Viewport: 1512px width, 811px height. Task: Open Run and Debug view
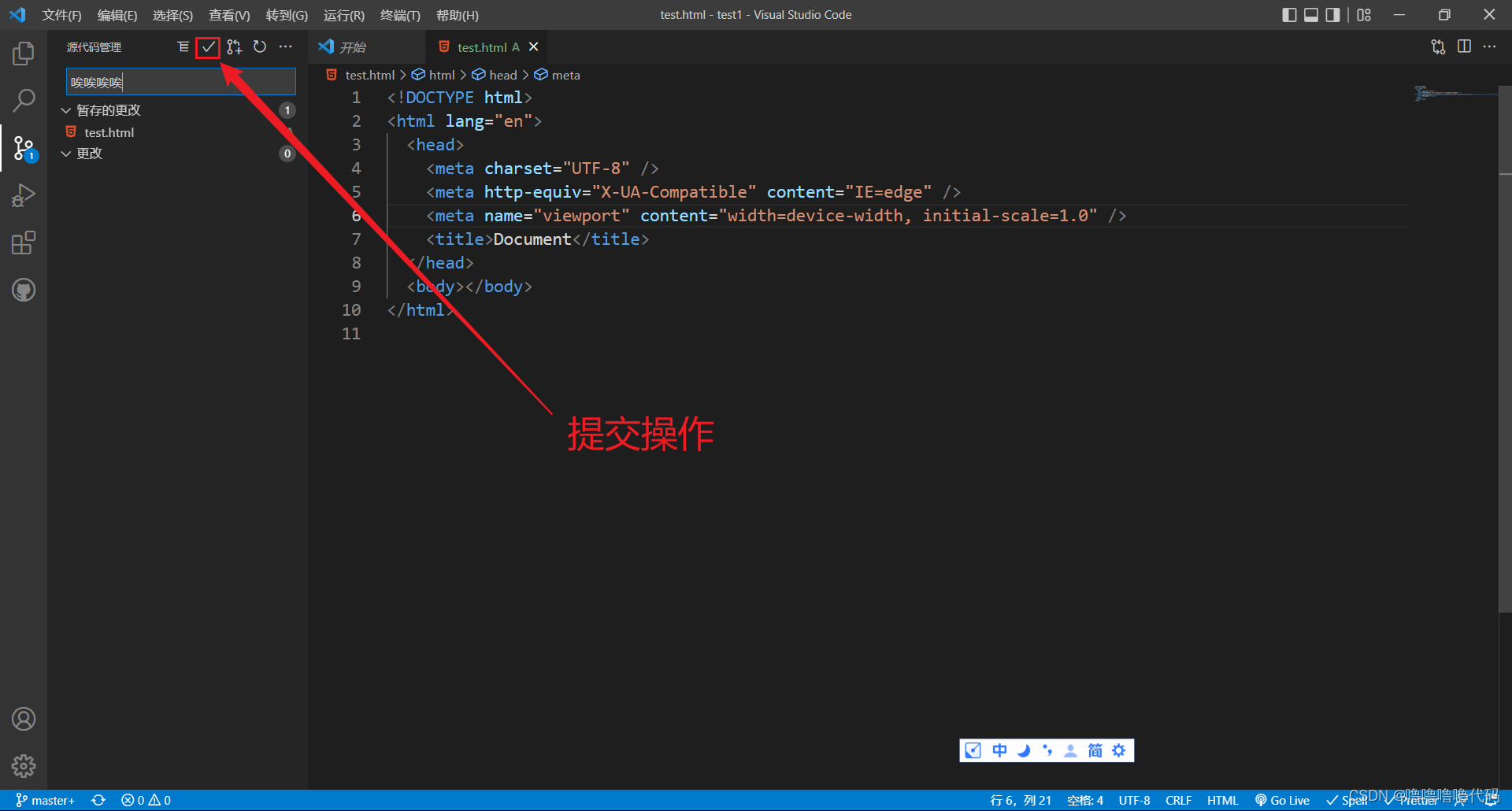pos(24,195)
